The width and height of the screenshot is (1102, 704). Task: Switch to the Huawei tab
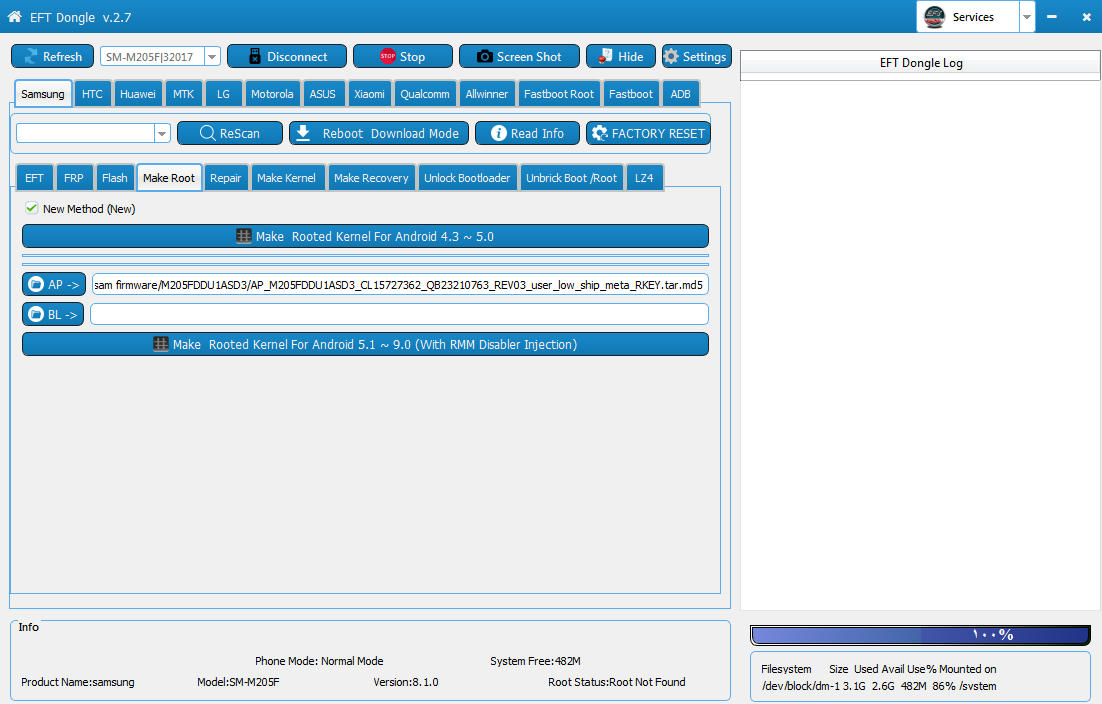(138, 93)
